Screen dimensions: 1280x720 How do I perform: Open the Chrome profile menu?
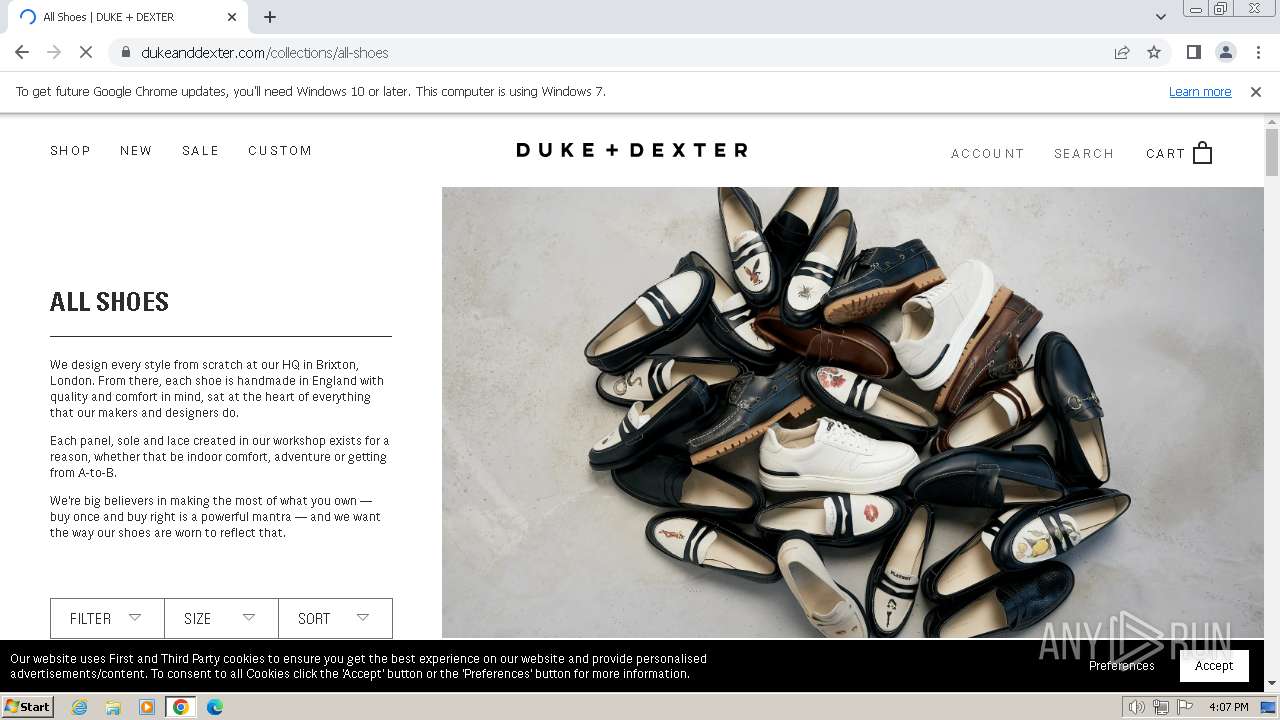coord(1225,52)
